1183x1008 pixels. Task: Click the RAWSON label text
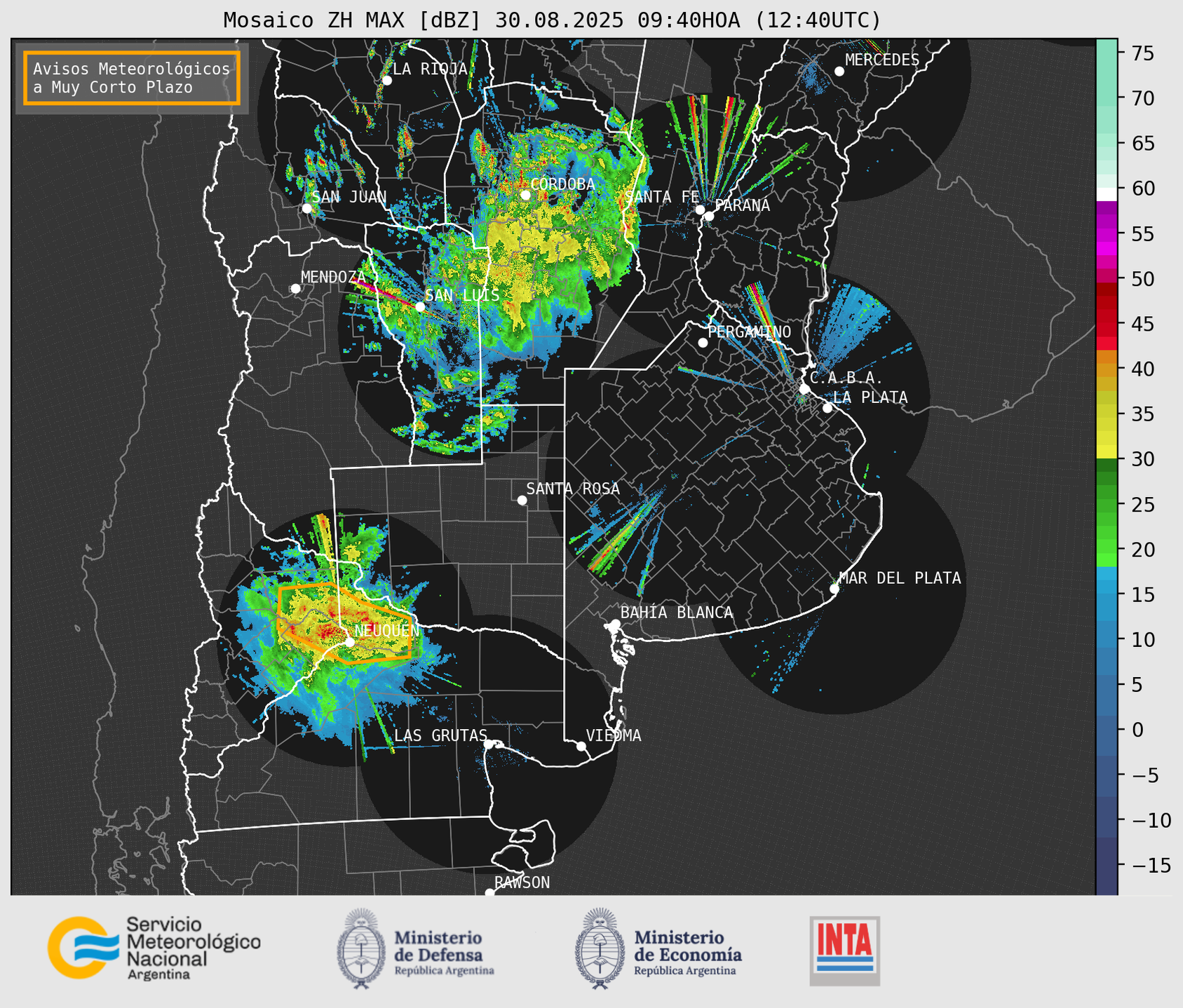(x=522, y=883)
